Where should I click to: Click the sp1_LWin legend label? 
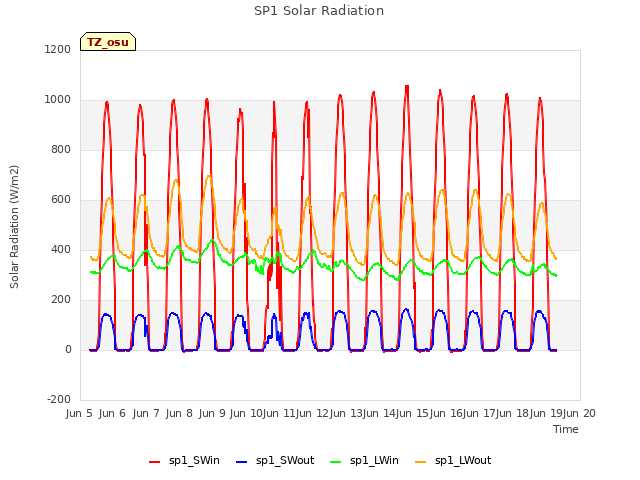point(374,460)
